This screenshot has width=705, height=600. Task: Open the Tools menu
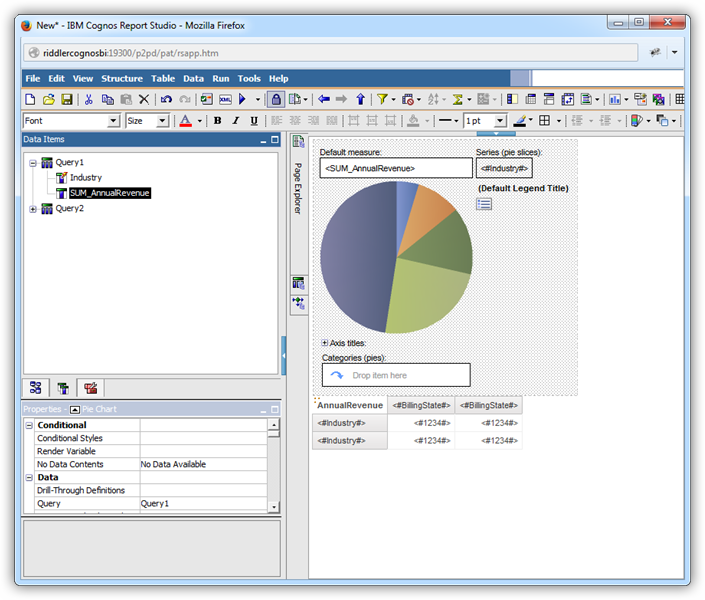point(249,78)
